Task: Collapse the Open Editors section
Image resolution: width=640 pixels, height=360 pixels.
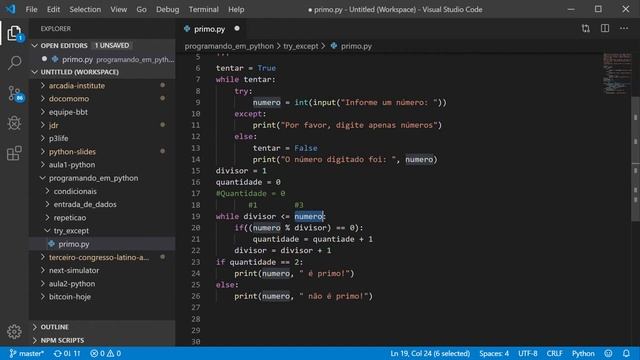Action: [x=102, y=45]
